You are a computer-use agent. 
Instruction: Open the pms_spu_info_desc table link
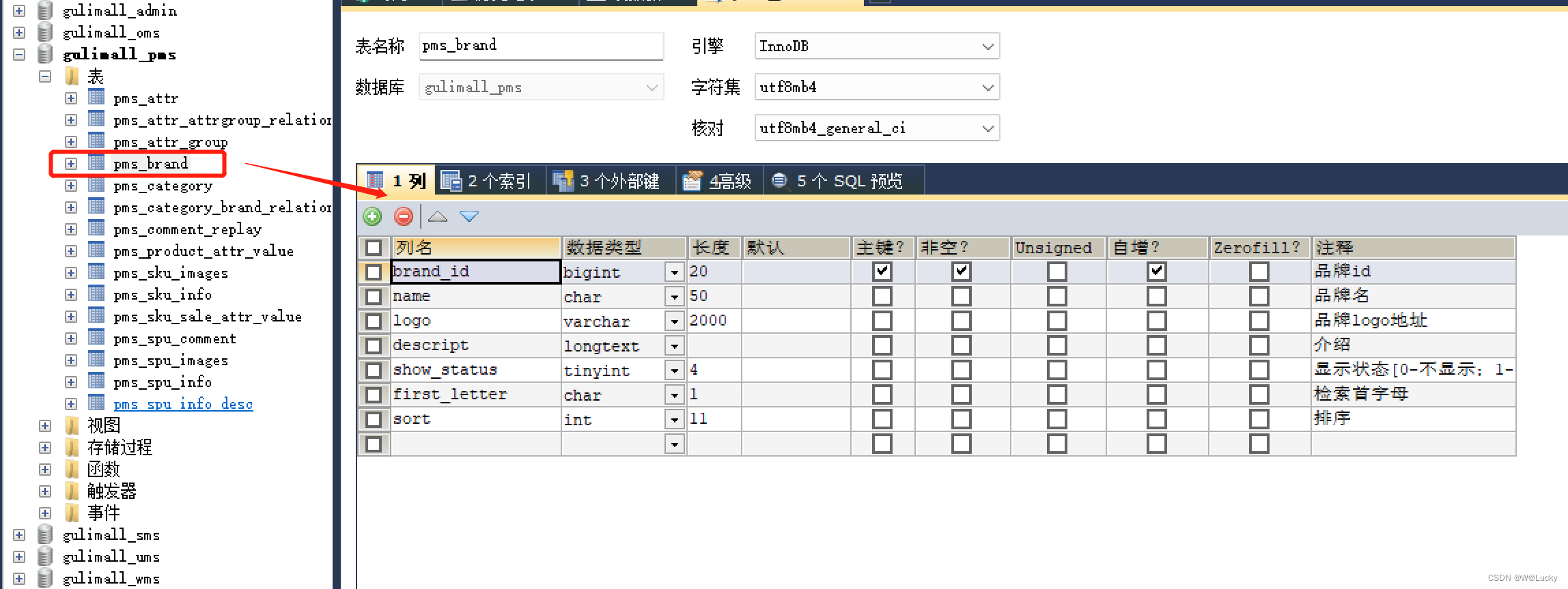pos(183,404)
